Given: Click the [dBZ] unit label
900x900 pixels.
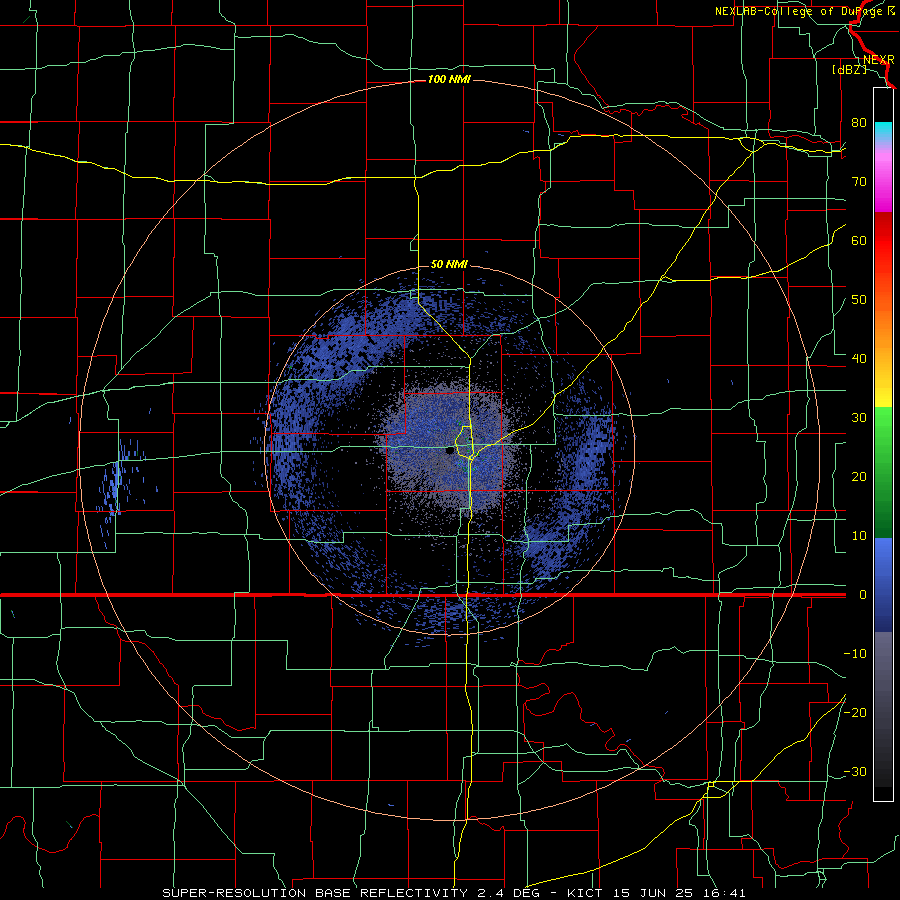Looking at the screenshot, I should [849, 70].
